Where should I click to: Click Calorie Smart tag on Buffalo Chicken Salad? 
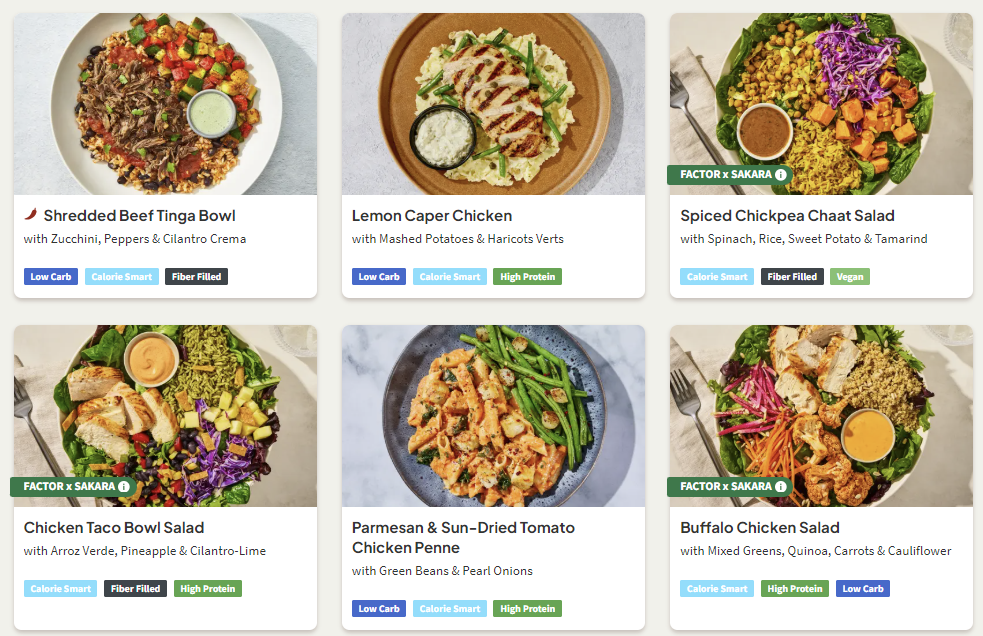coord(717,589)
